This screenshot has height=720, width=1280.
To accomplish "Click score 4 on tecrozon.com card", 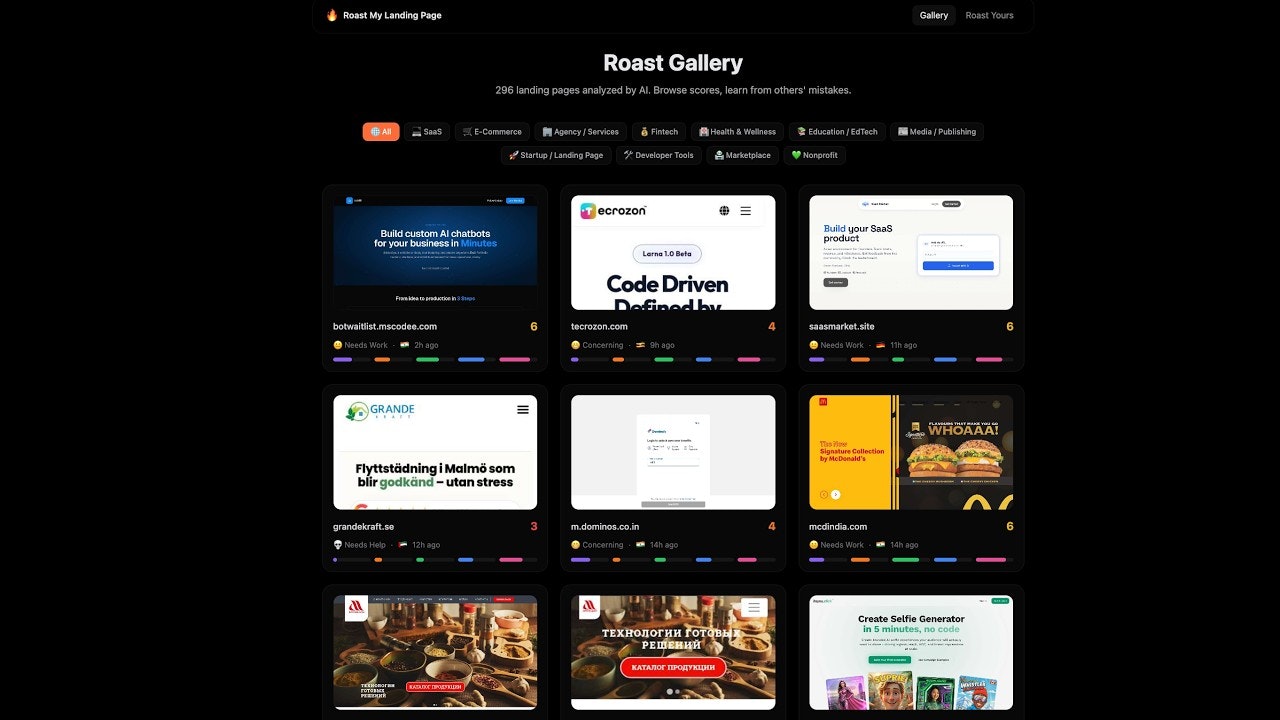I will click(771, 327).
